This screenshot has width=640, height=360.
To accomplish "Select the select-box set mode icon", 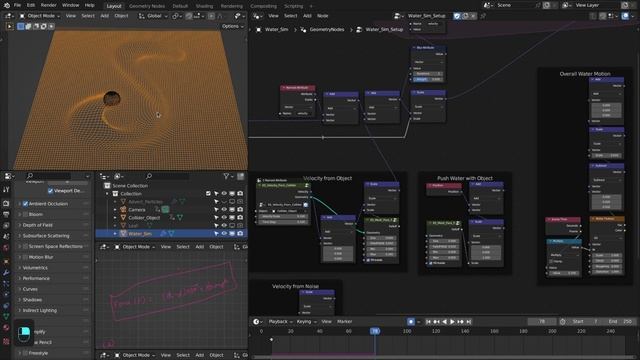I will coord(20,26).
